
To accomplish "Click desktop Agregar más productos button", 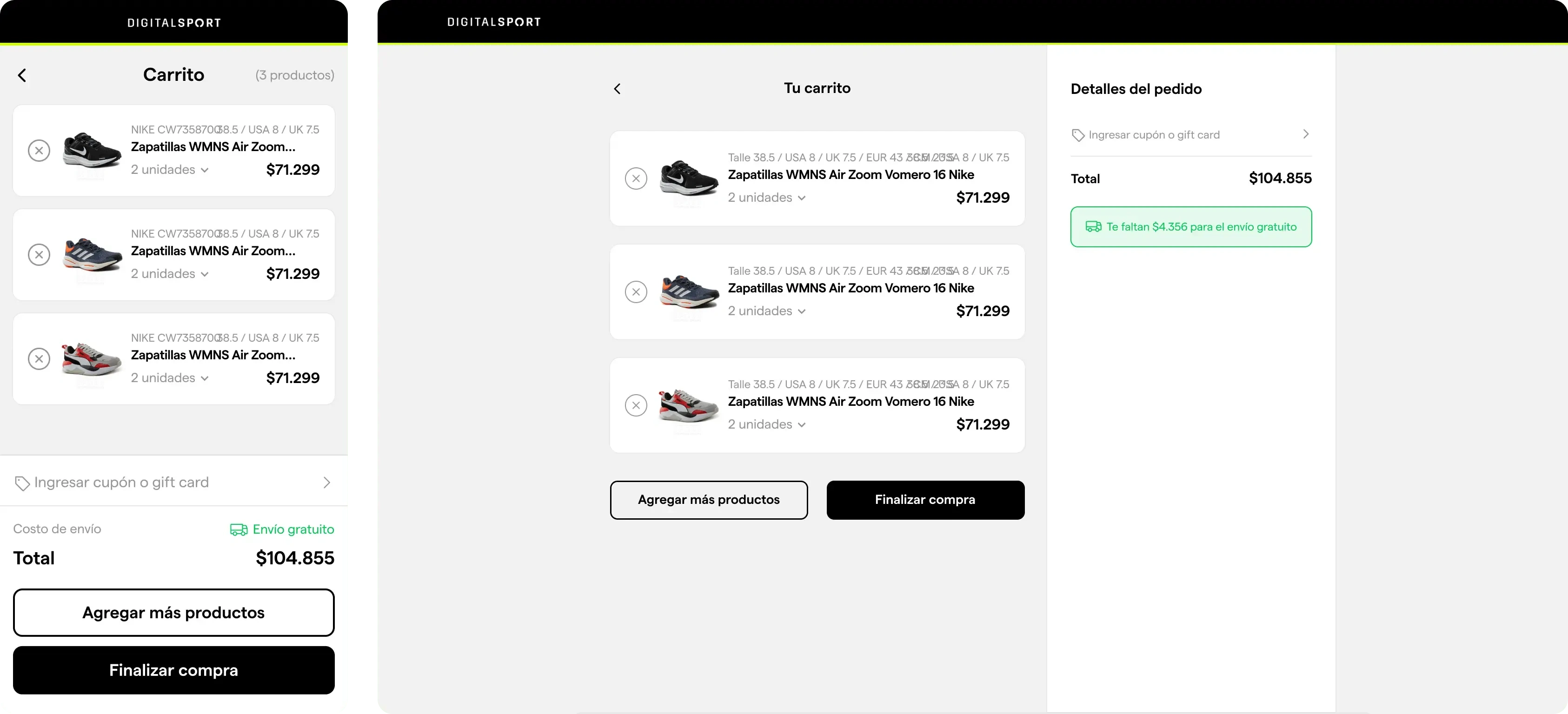I will pos(709,500).
